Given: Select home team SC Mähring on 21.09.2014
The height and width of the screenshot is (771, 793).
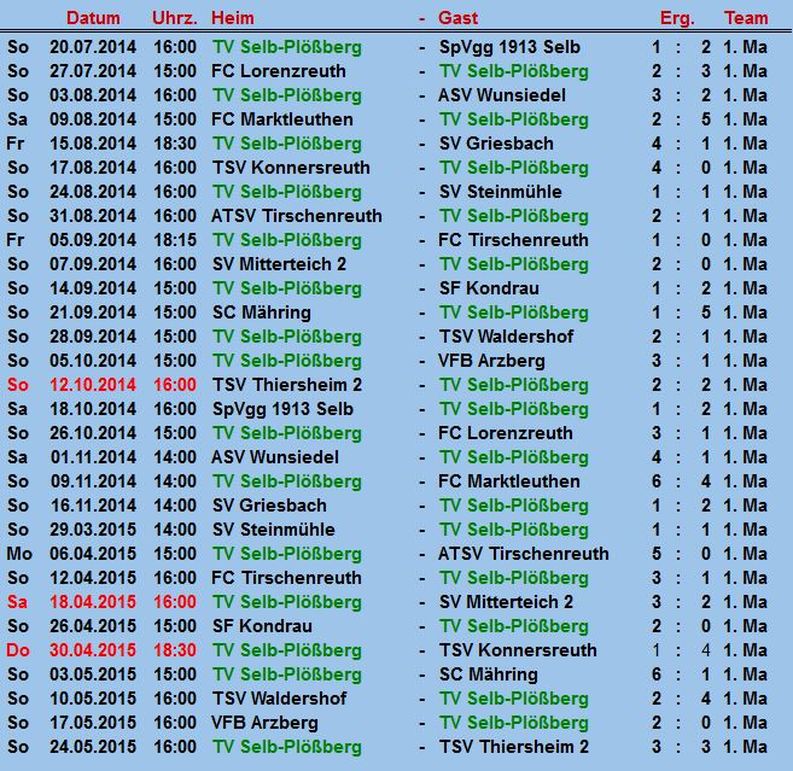Looking at the screenshot, I should (261, 313).
